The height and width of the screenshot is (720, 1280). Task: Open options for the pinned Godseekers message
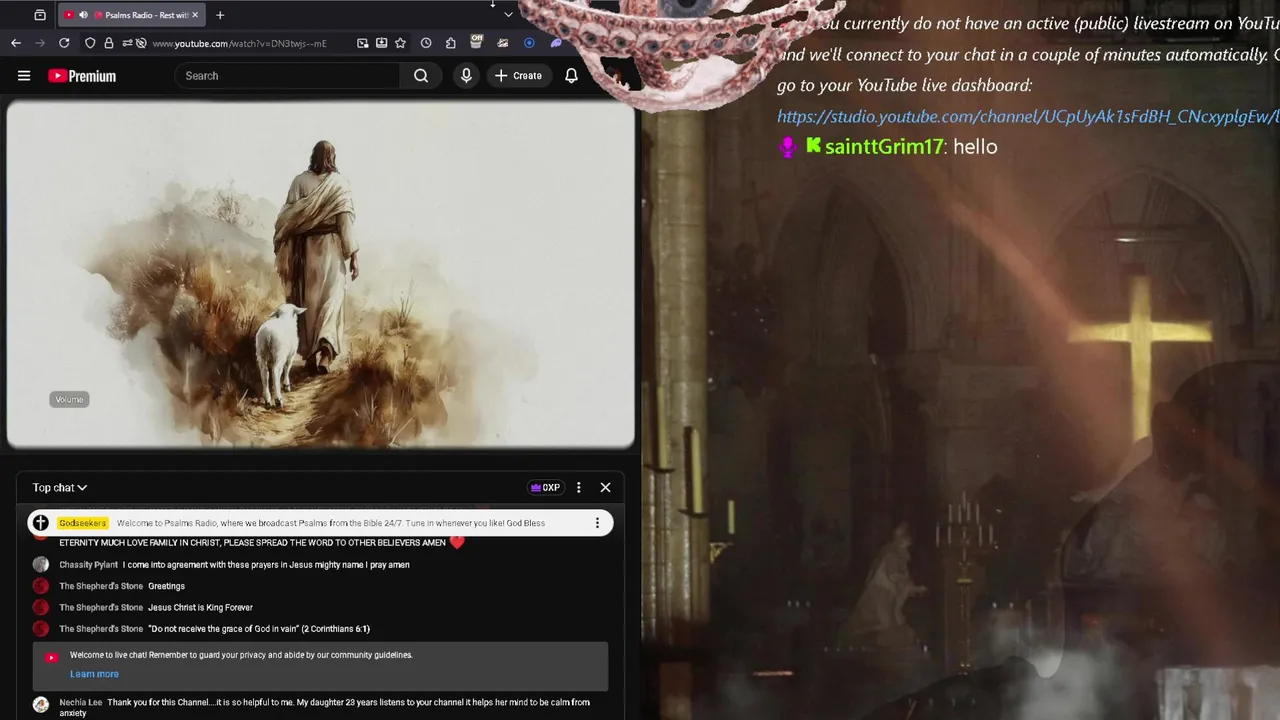point(597,523)
